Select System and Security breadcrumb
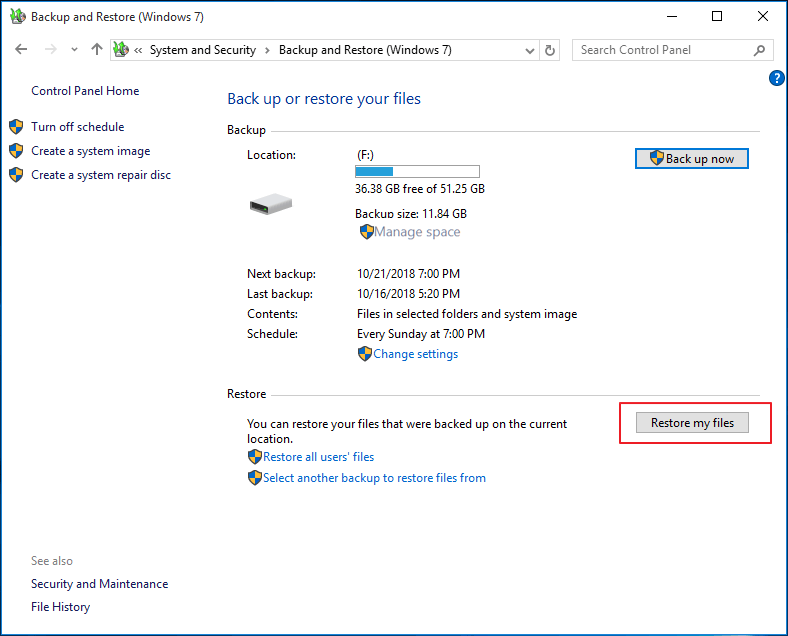Screen dimensions: 788x636 (202, 50)
